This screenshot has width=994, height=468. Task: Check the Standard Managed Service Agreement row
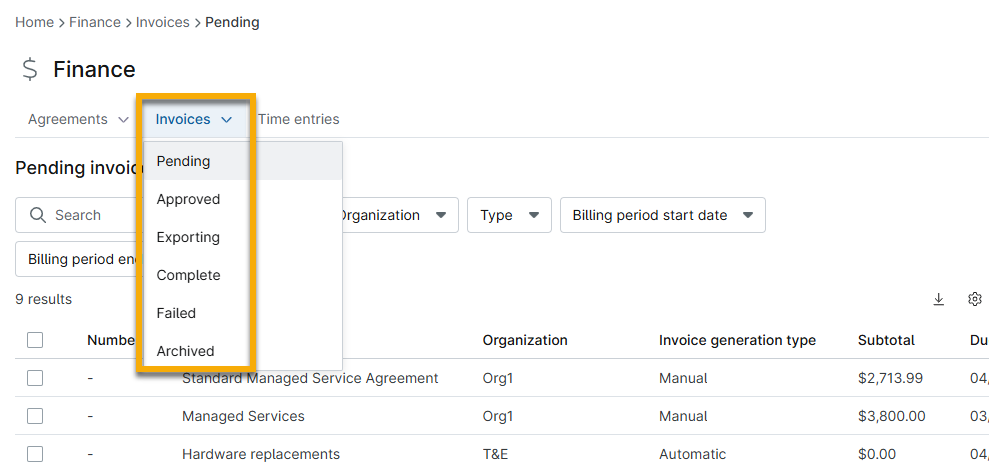[x=35, y=378]
